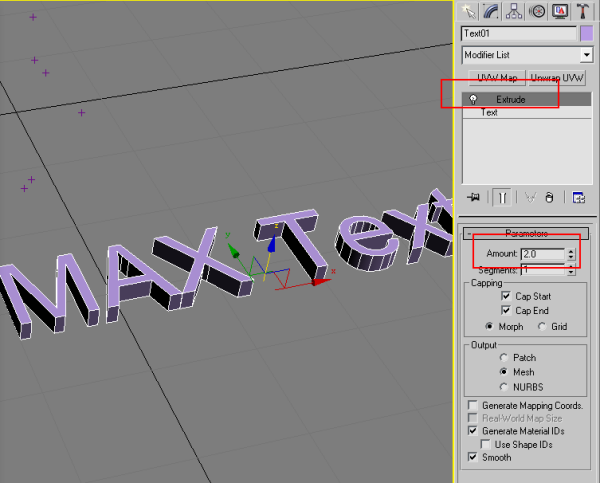
Task: Click the blue Z axis gizmo arrow
Action: [271, 244]
